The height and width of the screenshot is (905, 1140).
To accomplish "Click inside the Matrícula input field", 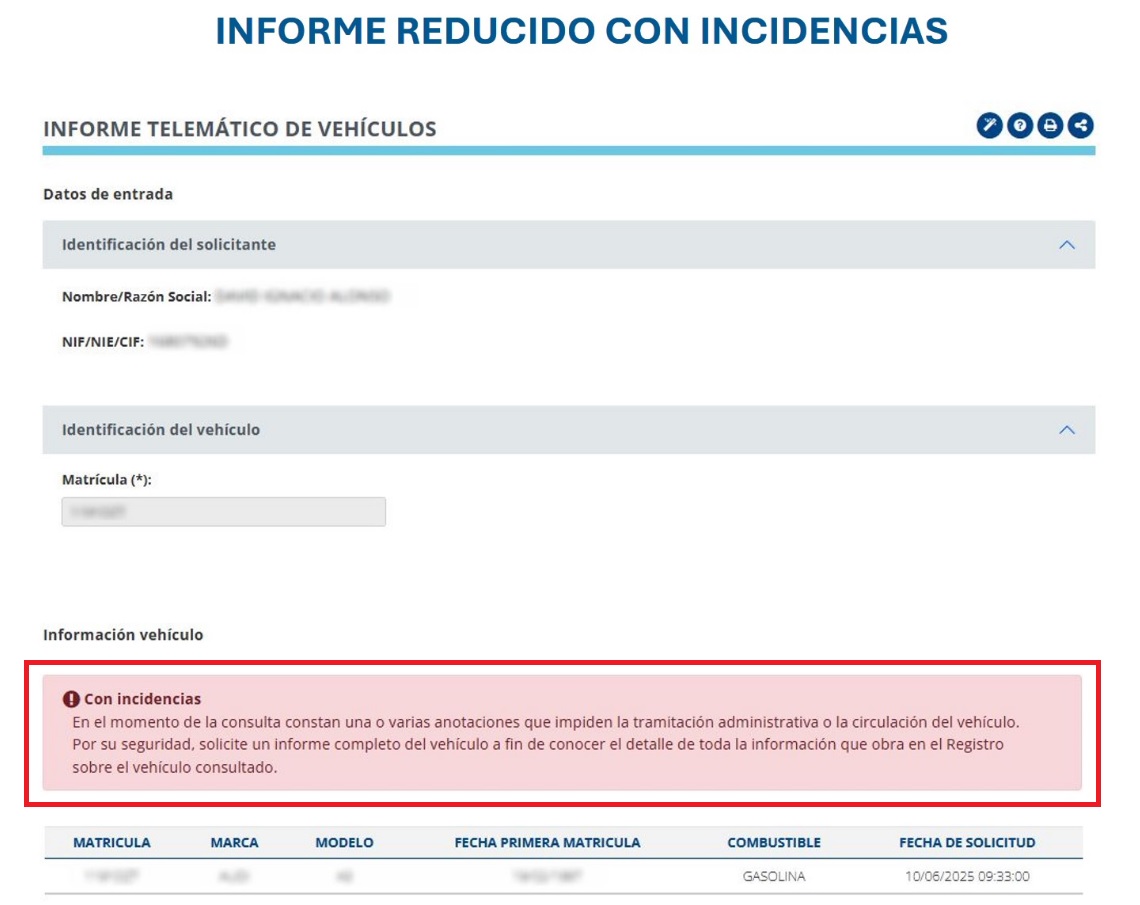I will click(x=223, y=512).
